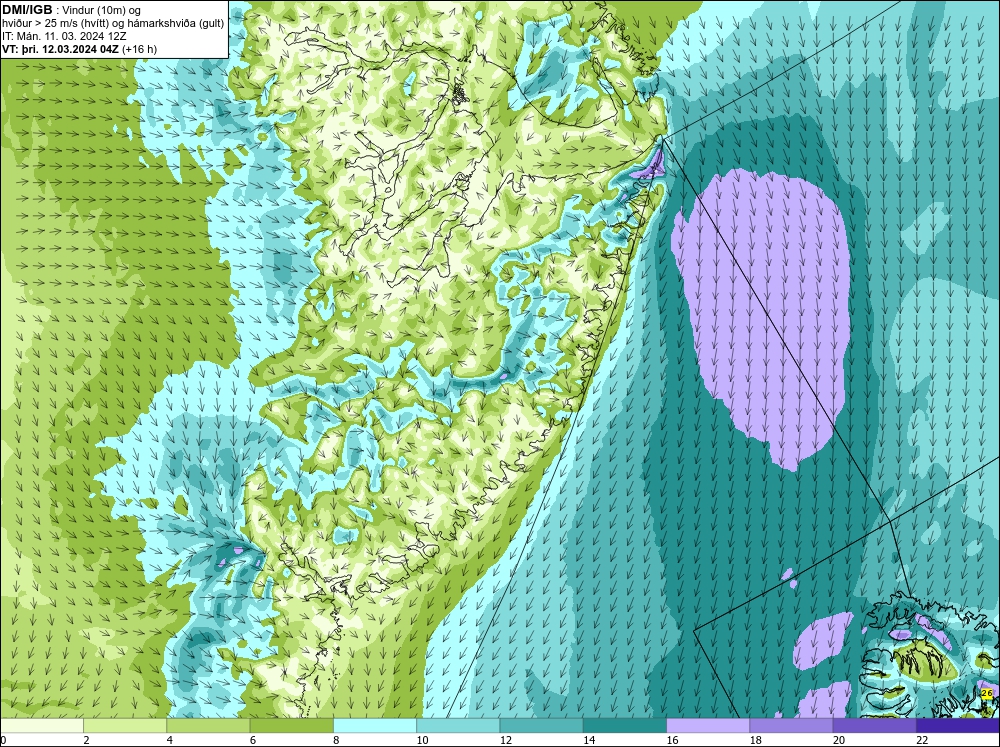Image resolution: width=1000 pixels, height=747 pixels.
Task: Click the legend scale label 4
Action: [x=169, y=740]
